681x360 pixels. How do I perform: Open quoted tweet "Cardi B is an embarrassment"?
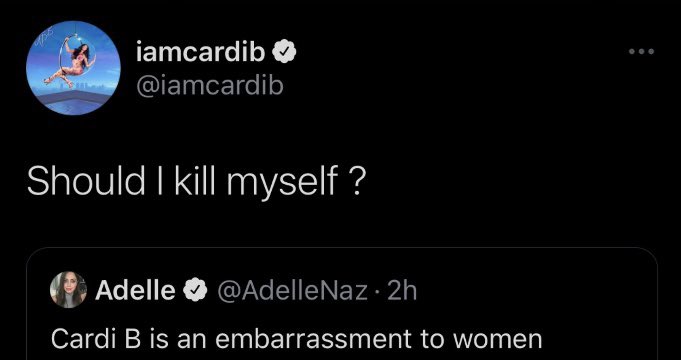click(x=342, y=304)
